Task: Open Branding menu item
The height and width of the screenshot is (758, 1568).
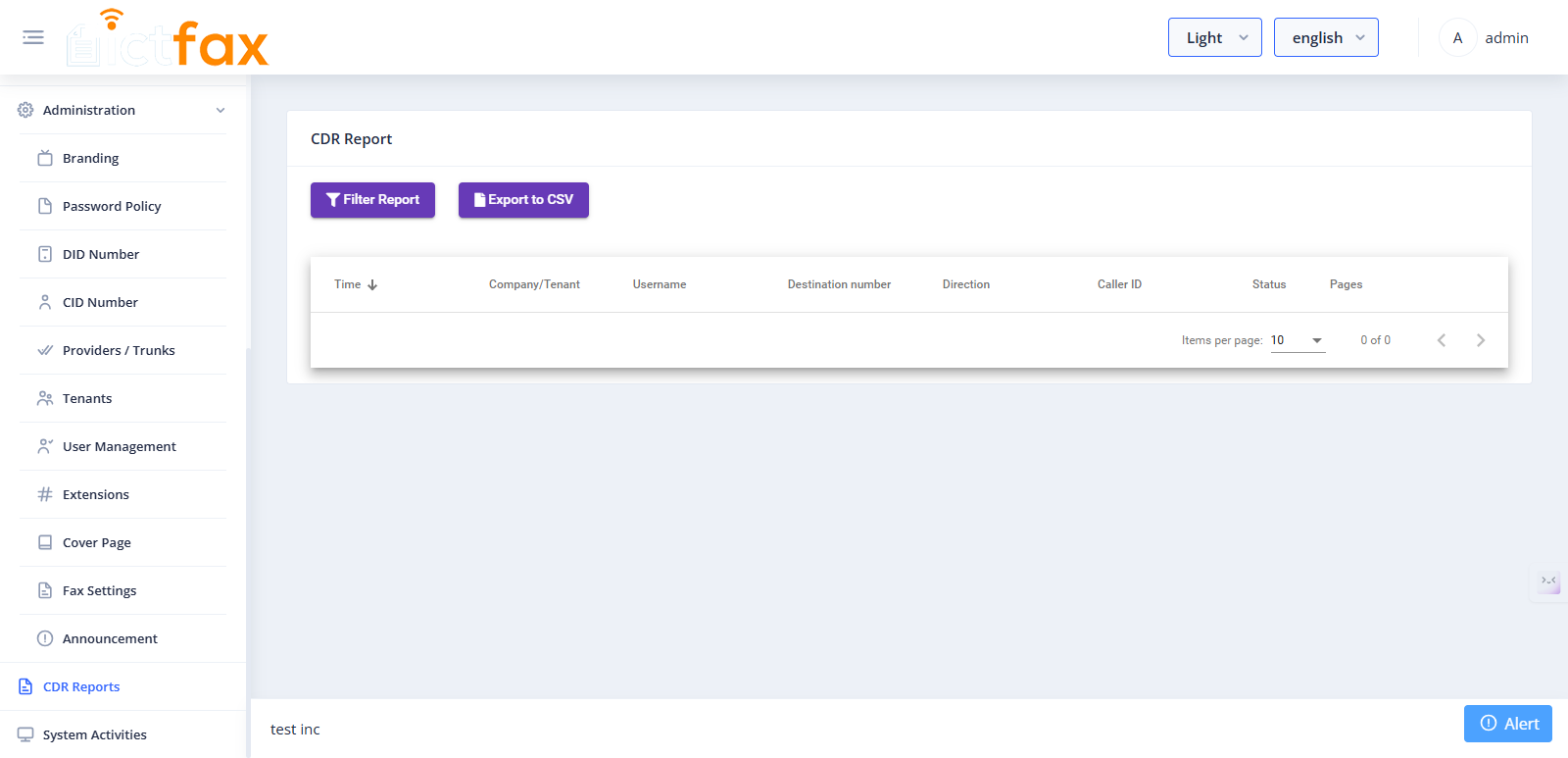Action: pyautogui.click(x=122, y=158)
